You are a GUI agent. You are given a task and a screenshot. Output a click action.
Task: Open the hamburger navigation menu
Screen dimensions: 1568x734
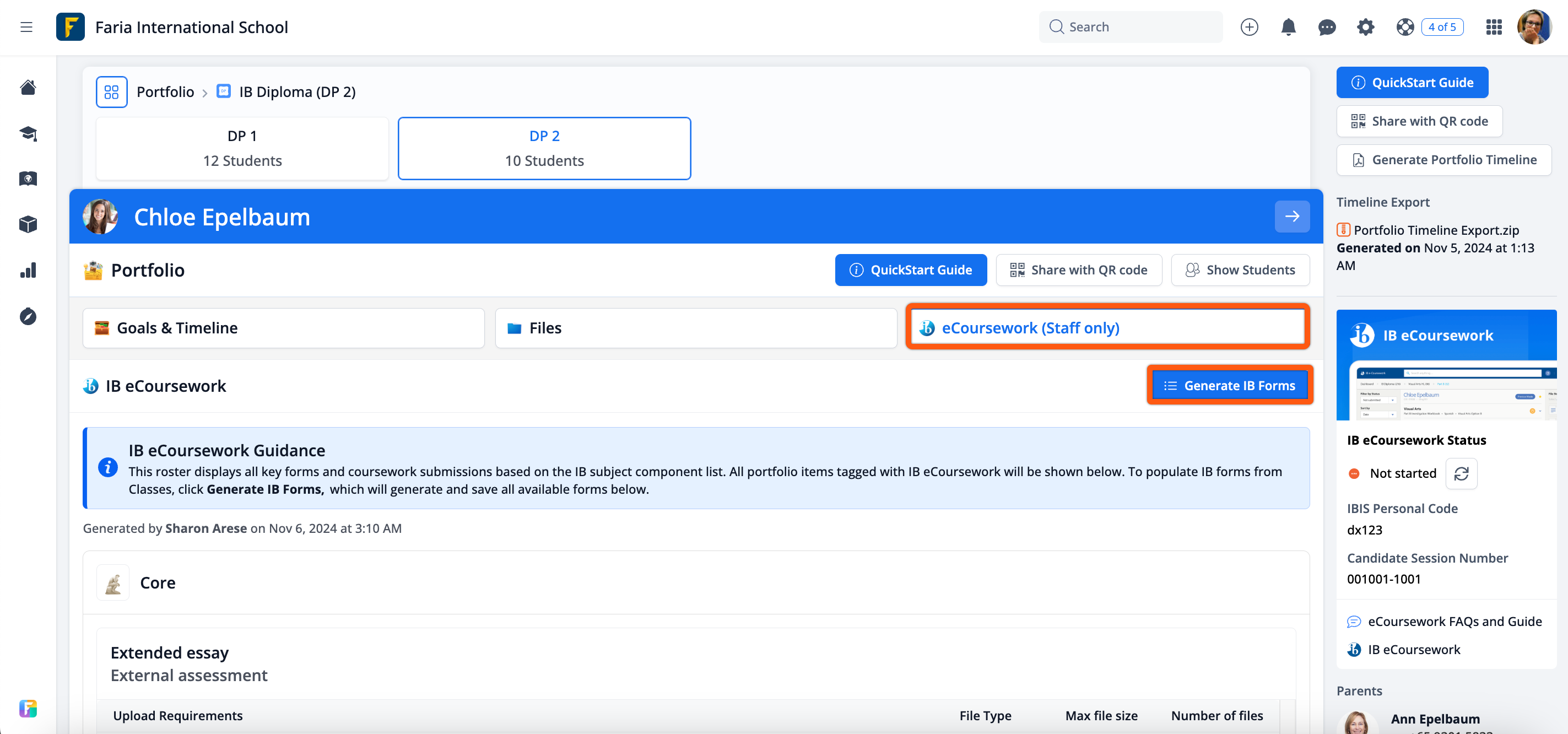(x=26, y=27)
